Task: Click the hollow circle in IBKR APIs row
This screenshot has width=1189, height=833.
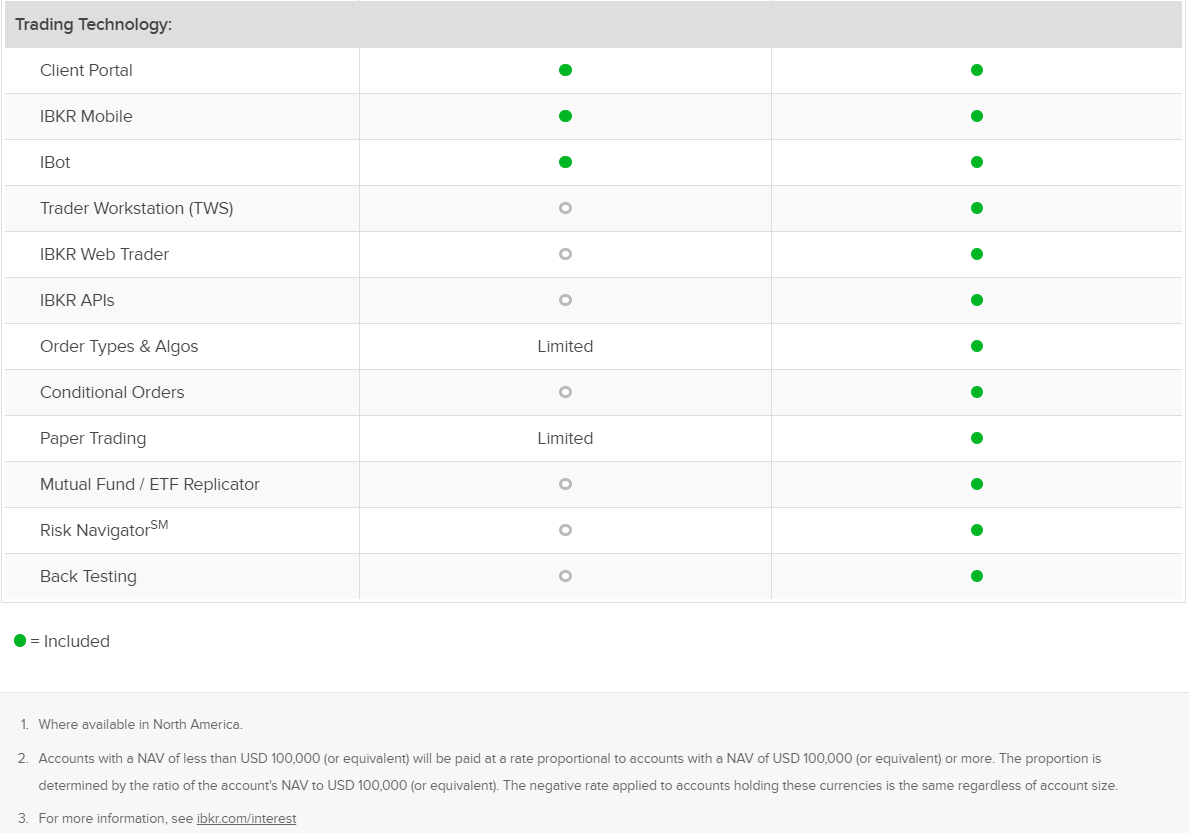Action: (565, 300)
